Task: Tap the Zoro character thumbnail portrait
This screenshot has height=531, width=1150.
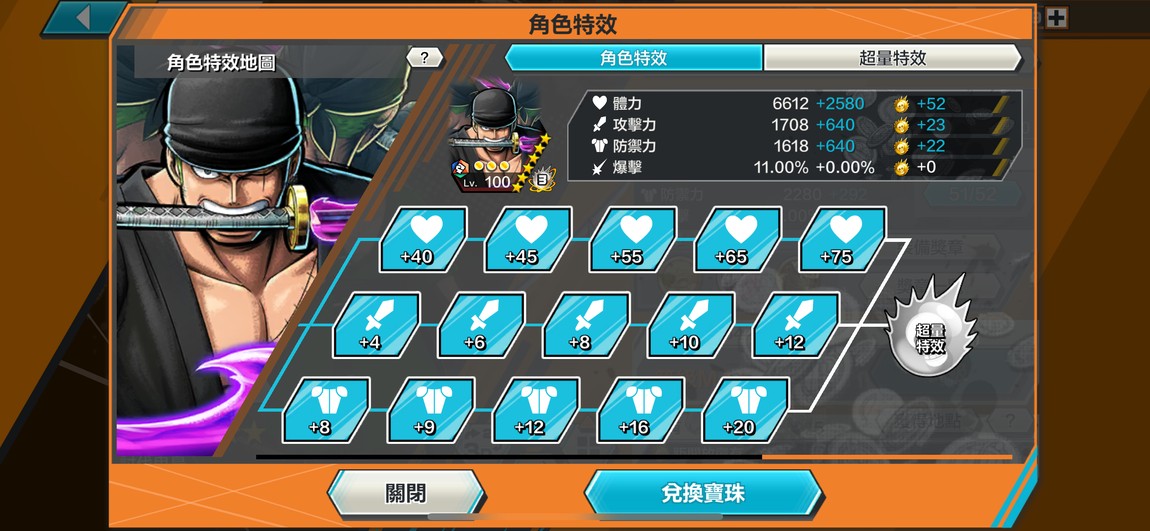Action: pos(500,138)
